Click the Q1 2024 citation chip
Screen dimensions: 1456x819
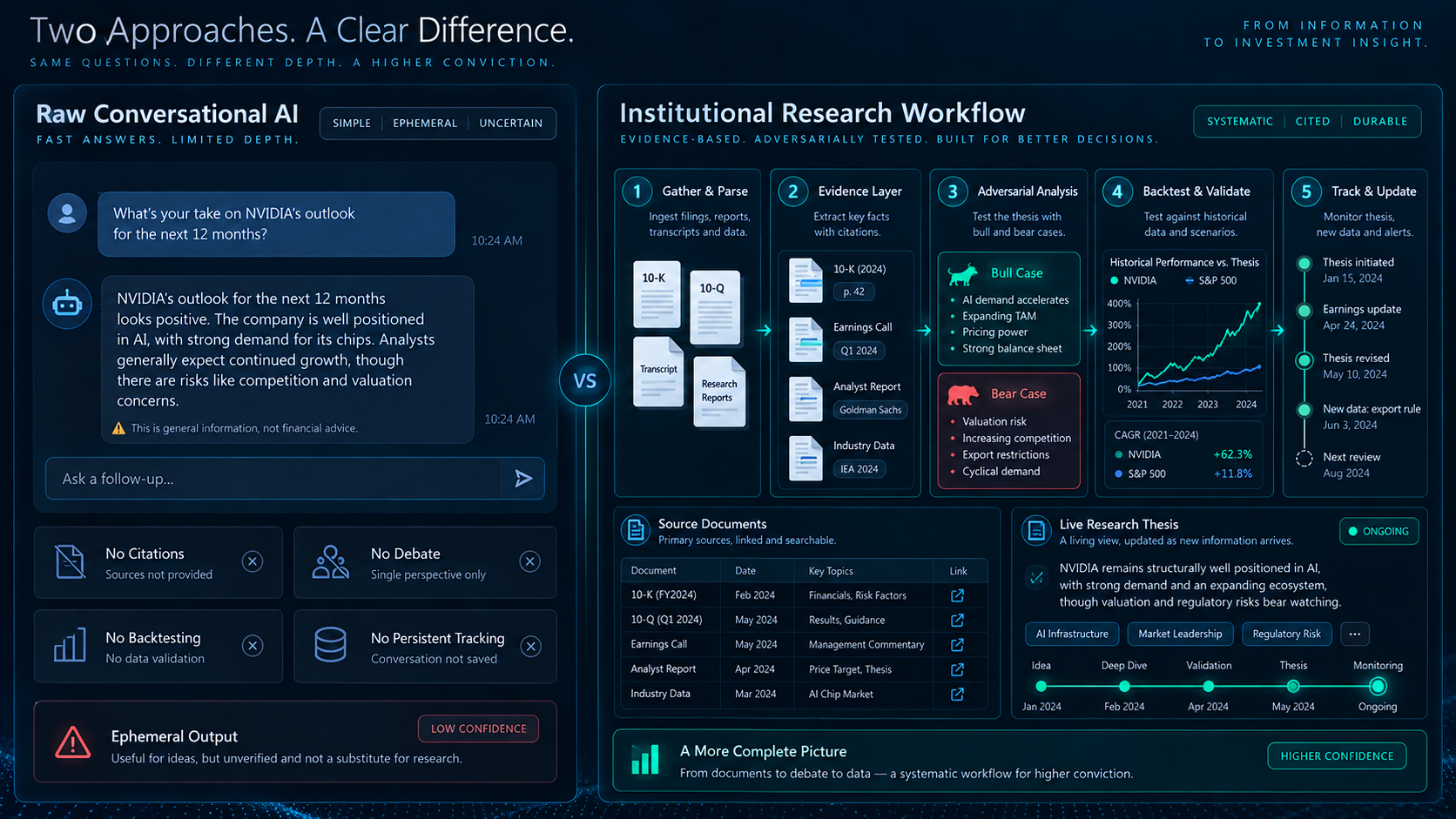pyautogui.click(x=859, y=351)
